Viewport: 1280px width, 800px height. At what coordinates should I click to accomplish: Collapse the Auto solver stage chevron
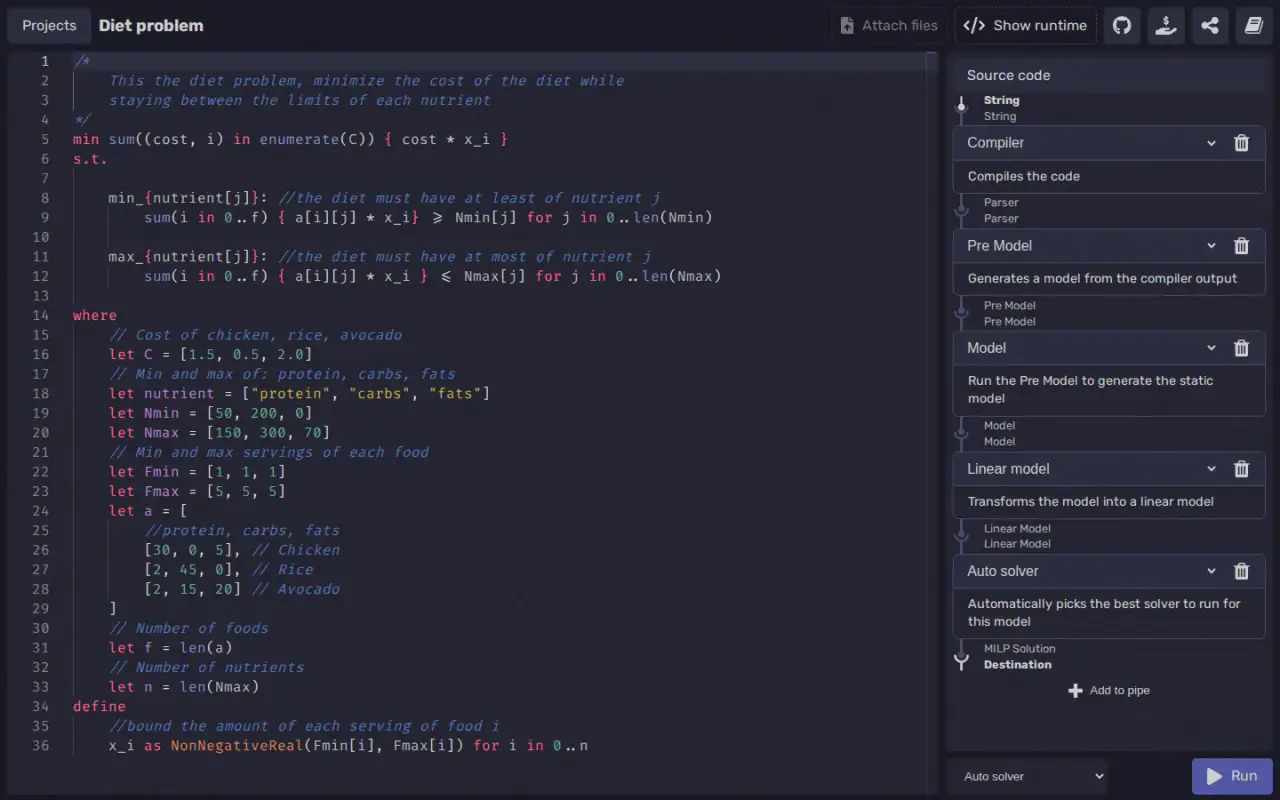(1211, 571)
